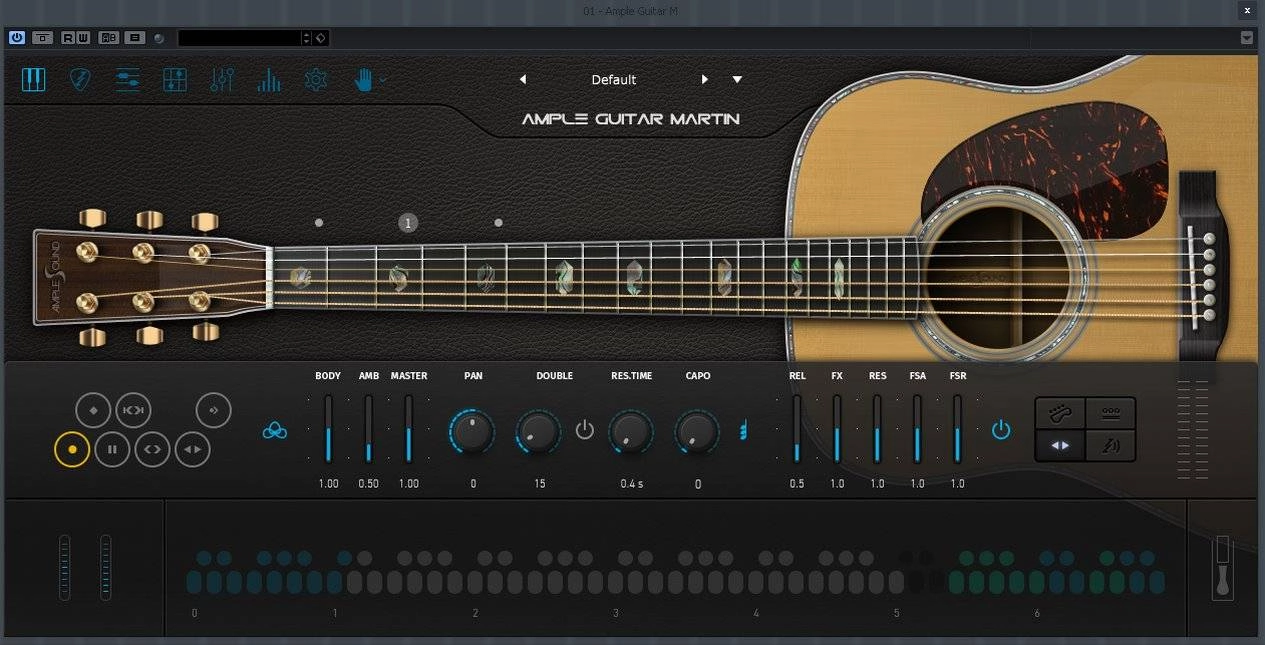Screen dimensions: 1265x645
Task: Open the preset list dropdown triangle
Action: (x=738, y=80)
